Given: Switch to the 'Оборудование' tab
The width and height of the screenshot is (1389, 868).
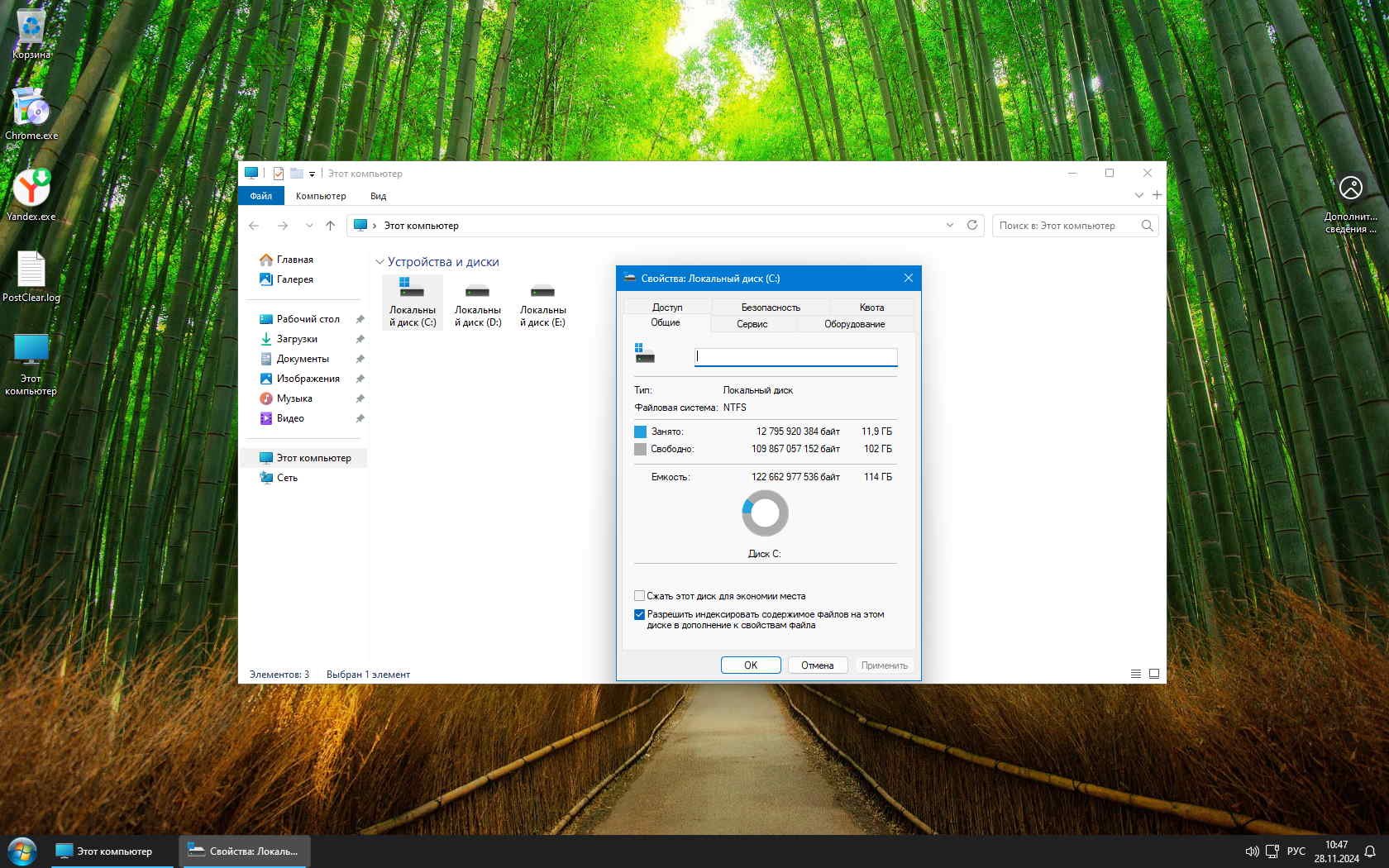Looking at the screenshot, I should tap(854, 323).
